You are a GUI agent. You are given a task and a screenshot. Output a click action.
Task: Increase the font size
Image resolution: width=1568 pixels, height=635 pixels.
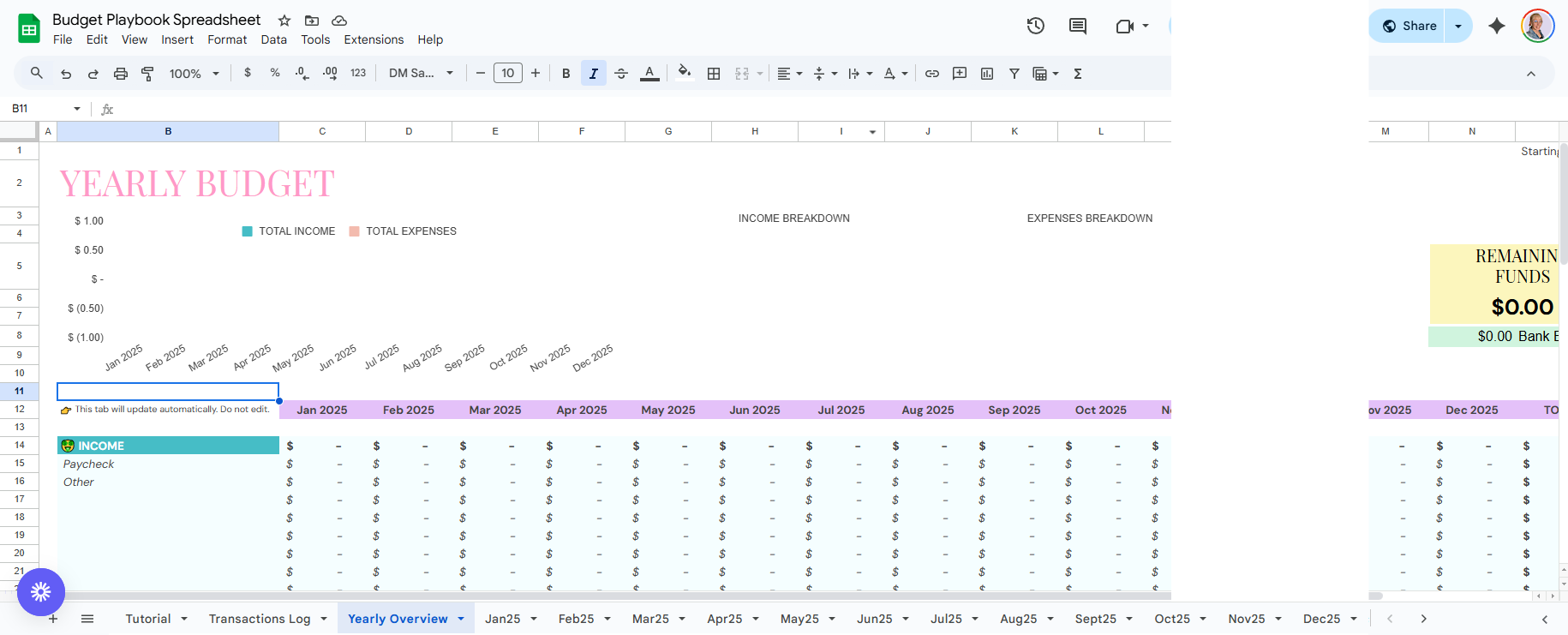[x=536, y=74]
